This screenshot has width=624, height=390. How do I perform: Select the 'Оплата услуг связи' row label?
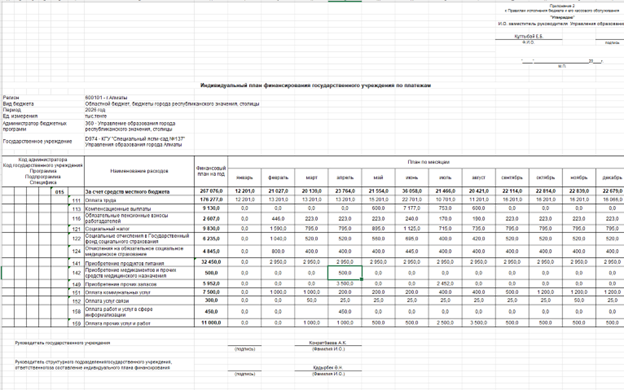(139, 301)
